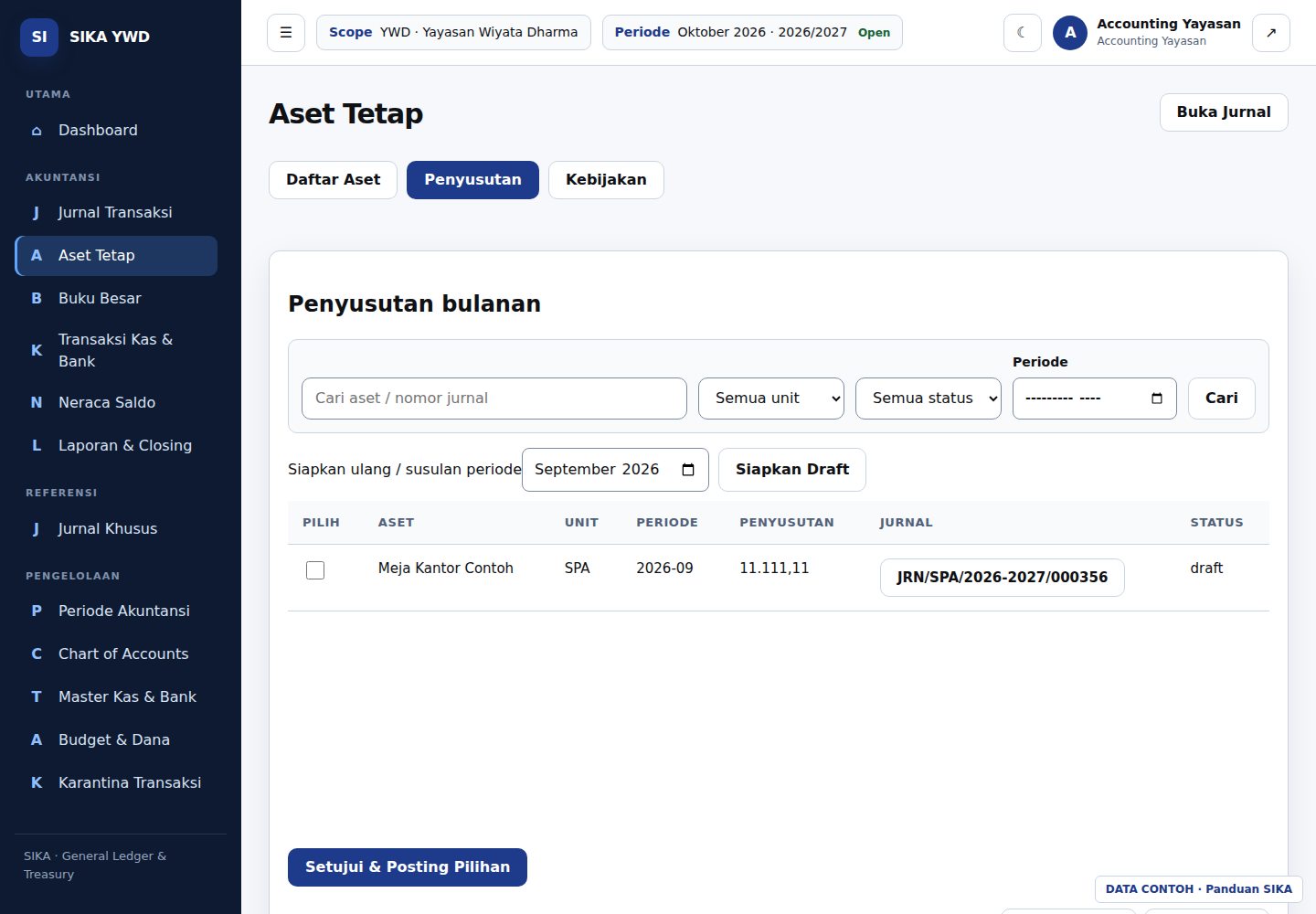The image size is (1316, 914).
Task: Click the SIKA YWD title
Action: [x=110, y=37]
